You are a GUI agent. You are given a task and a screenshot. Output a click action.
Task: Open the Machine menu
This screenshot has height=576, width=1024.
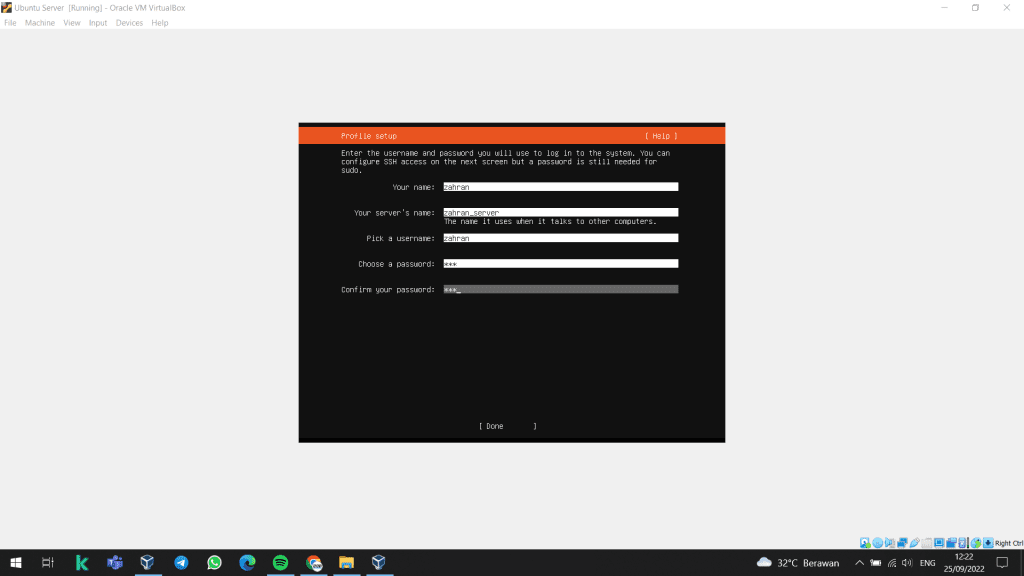point(40,23)
